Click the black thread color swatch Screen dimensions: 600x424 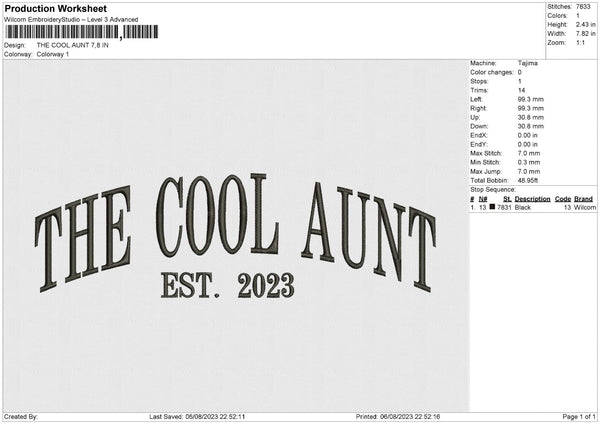(492, 207)
